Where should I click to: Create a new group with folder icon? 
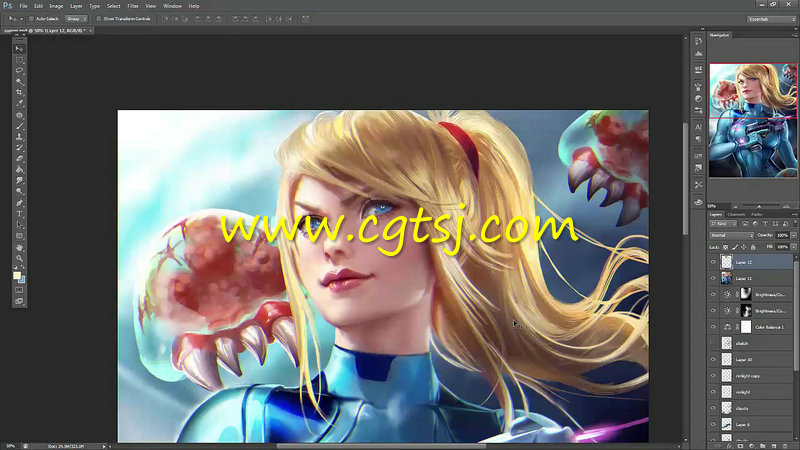coord(762,446)
